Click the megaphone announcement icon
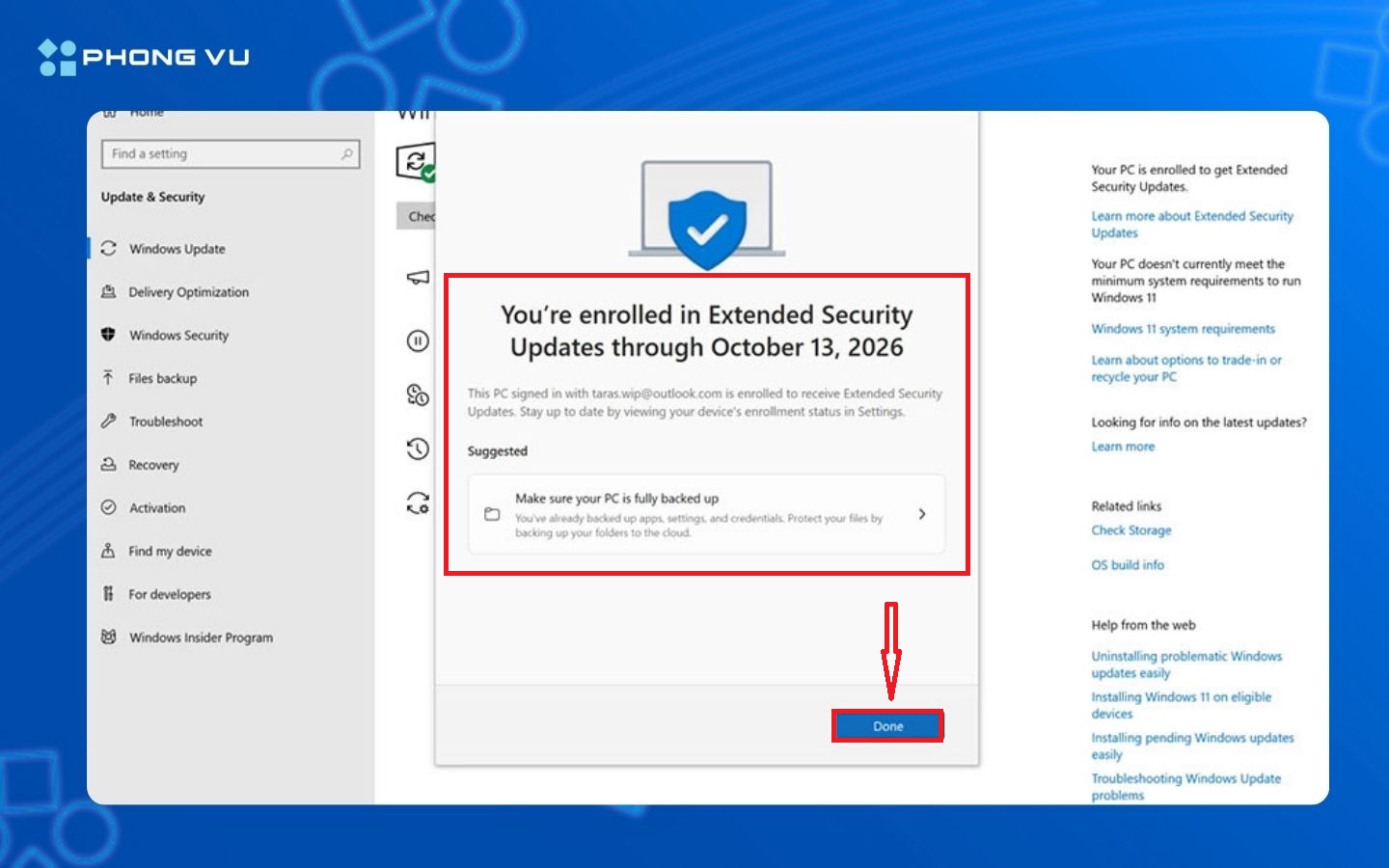The image size is (1389, 868). point(418,278)
